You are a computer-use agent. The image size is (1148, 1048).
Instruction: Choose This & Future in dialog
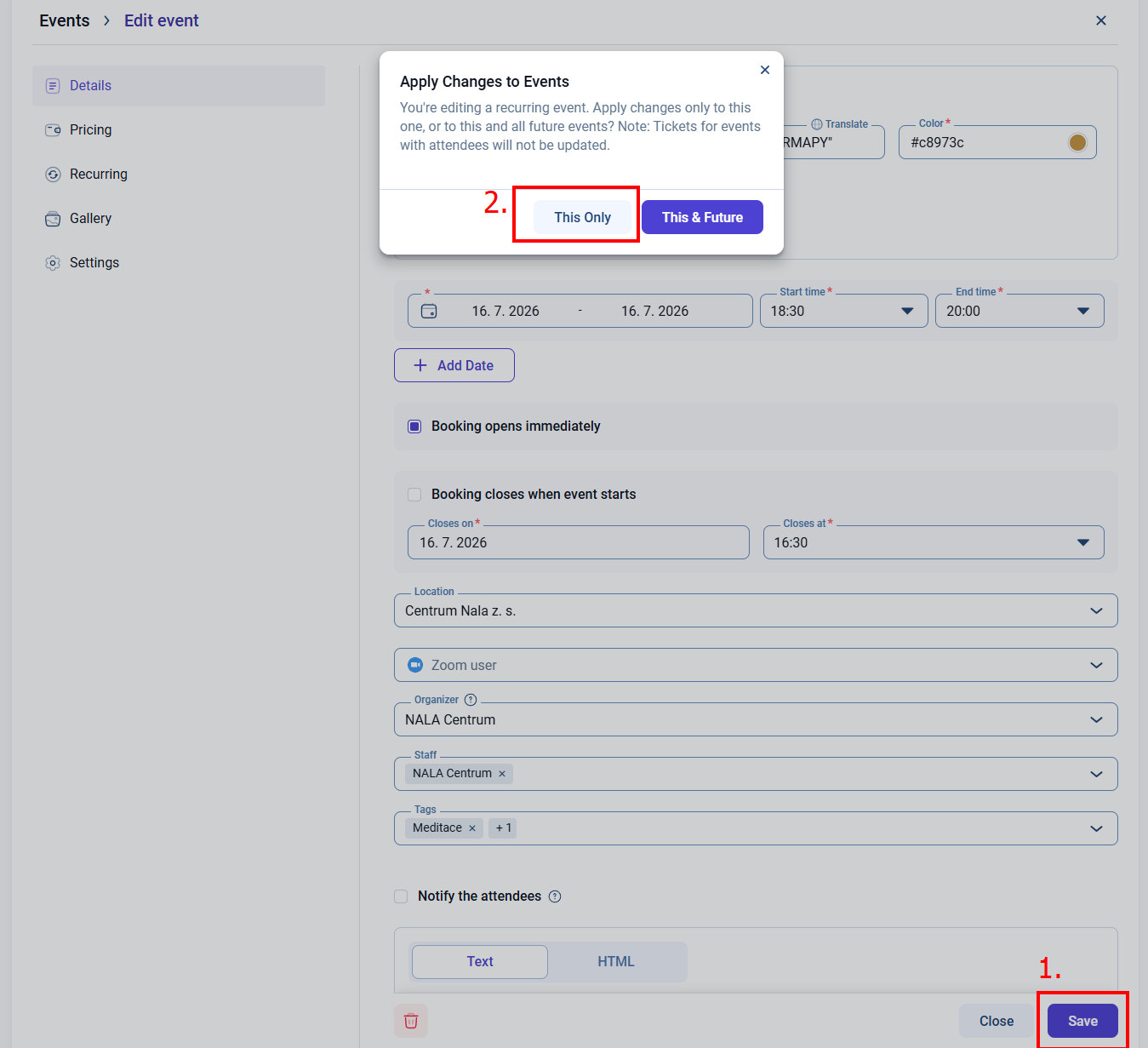tap(702, 217)
